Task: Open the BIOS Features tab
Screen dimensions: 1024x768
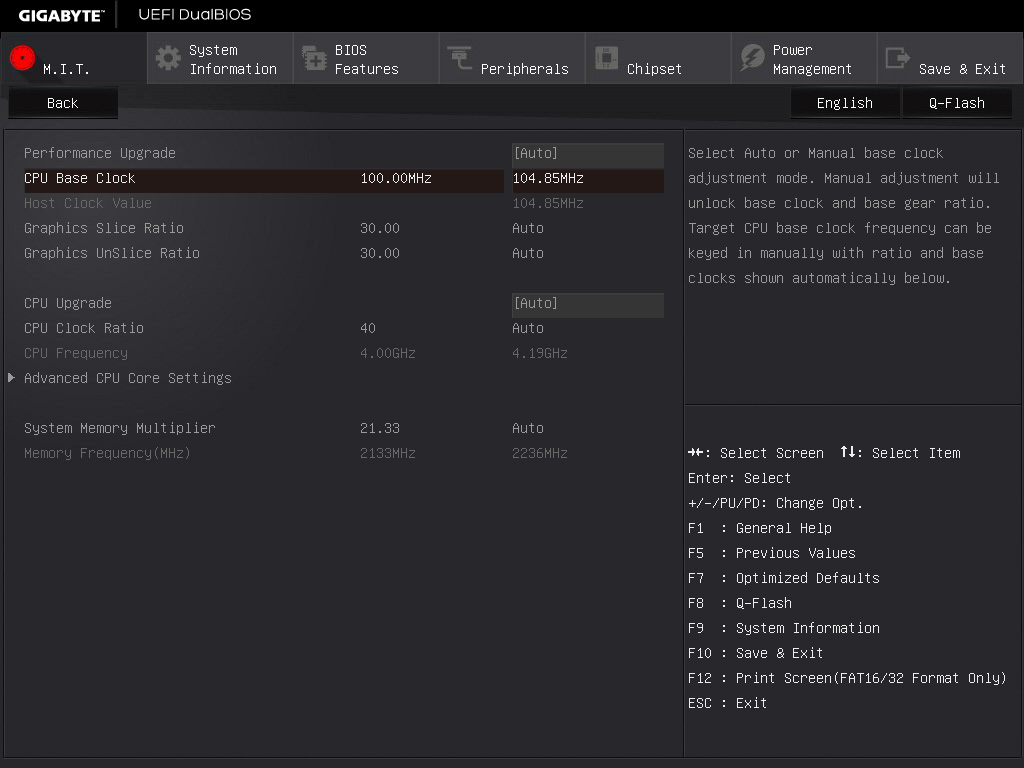Action: pos(366,59)
